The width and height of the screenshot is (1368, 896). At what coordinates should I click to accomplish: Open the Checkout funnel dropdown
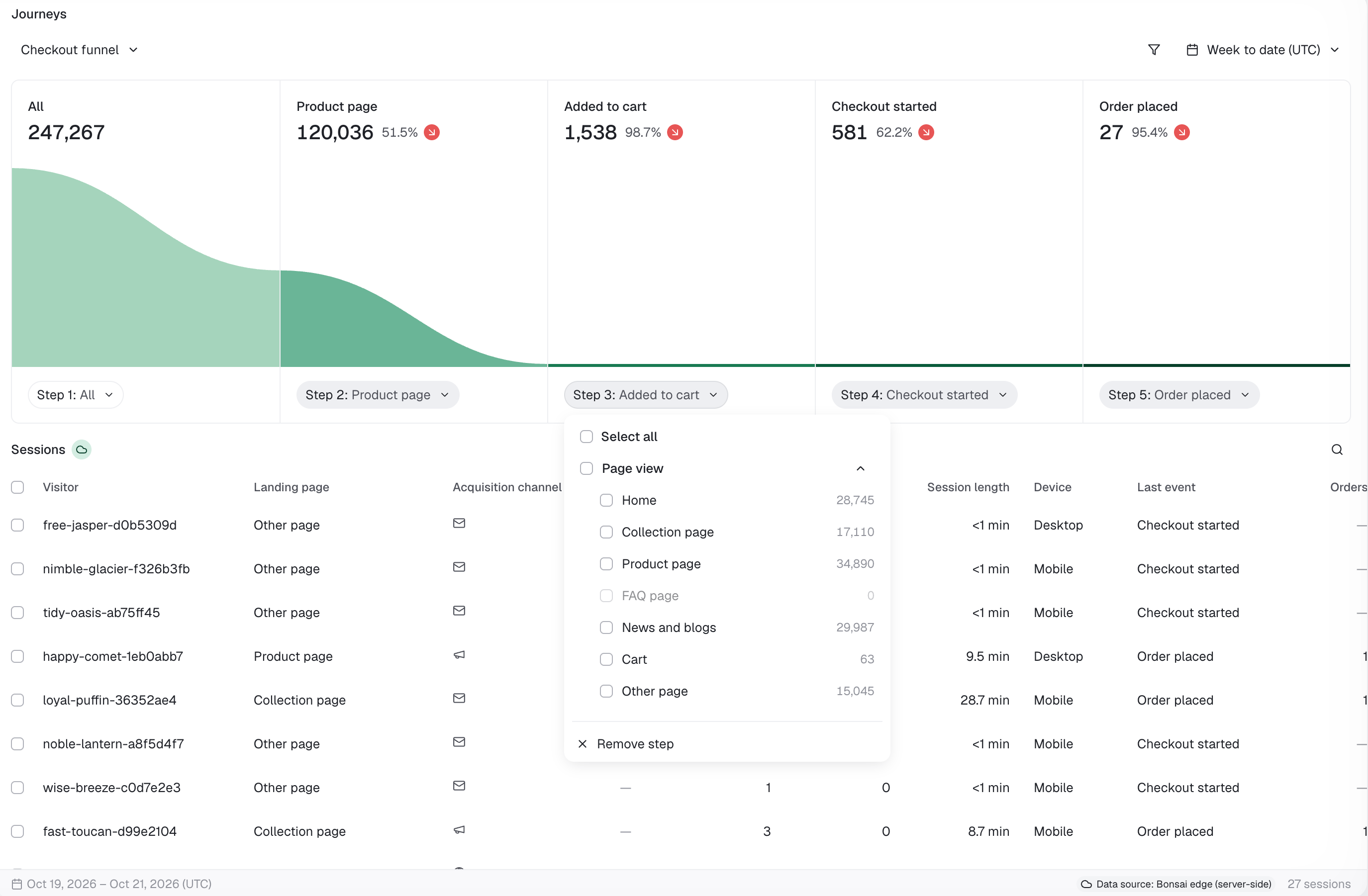click(x=79, y=50)
